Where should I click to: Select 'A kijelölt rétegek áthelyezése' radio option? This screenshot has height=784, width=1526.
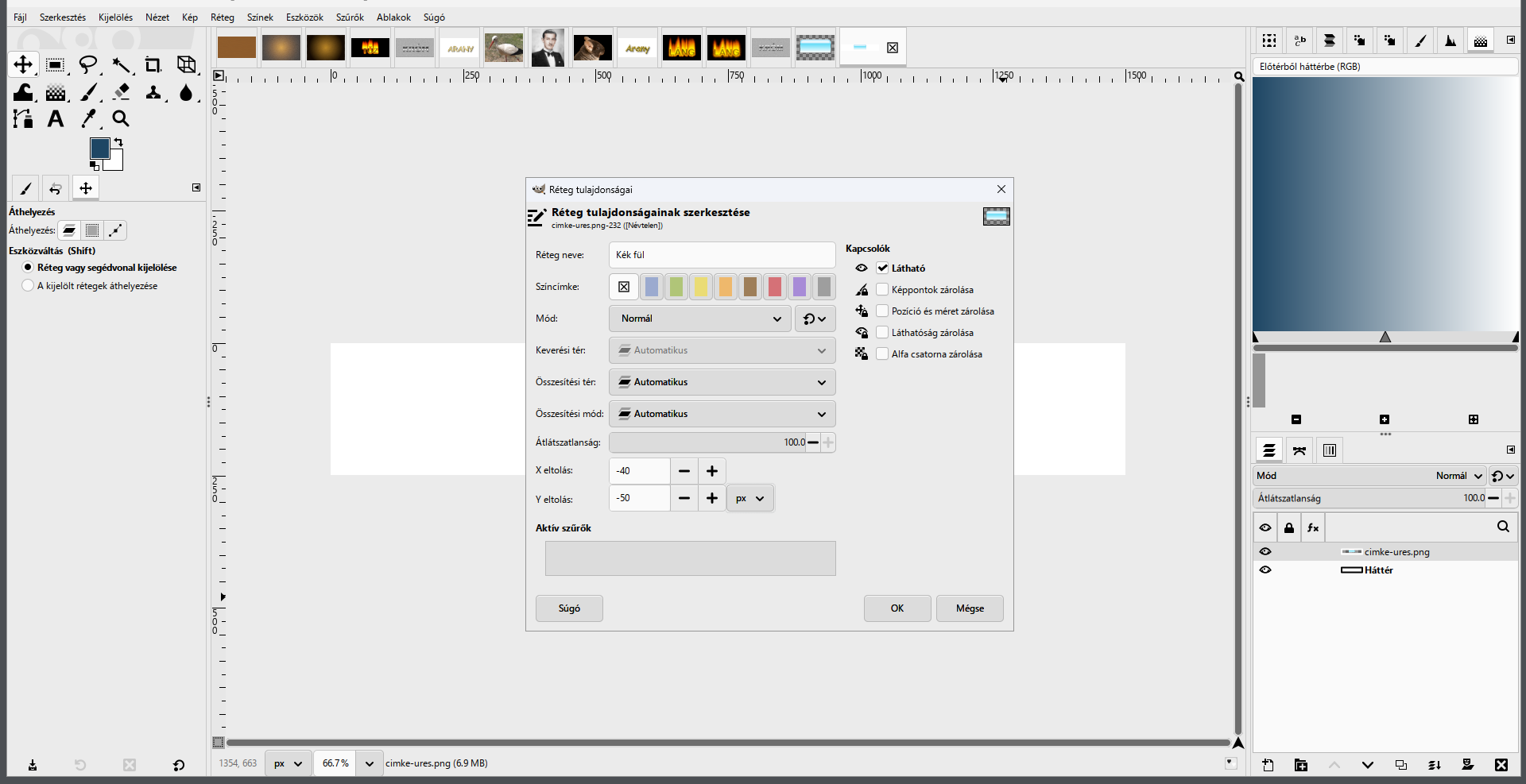[28, 286]
